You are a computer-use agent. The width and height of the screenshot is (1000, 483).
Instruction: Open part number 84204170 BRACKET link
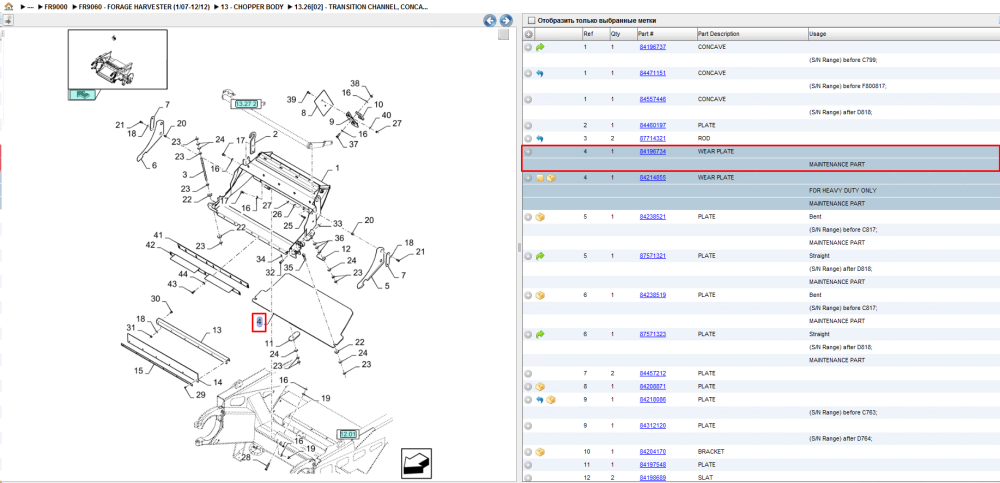click(652, 452)
